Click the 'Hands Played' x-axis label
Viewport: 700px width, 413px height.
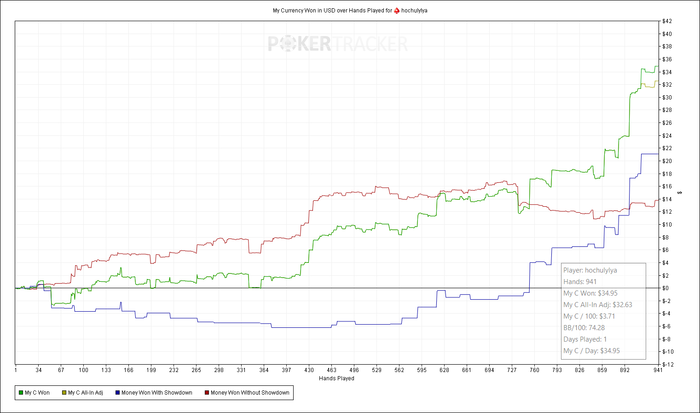337,379
